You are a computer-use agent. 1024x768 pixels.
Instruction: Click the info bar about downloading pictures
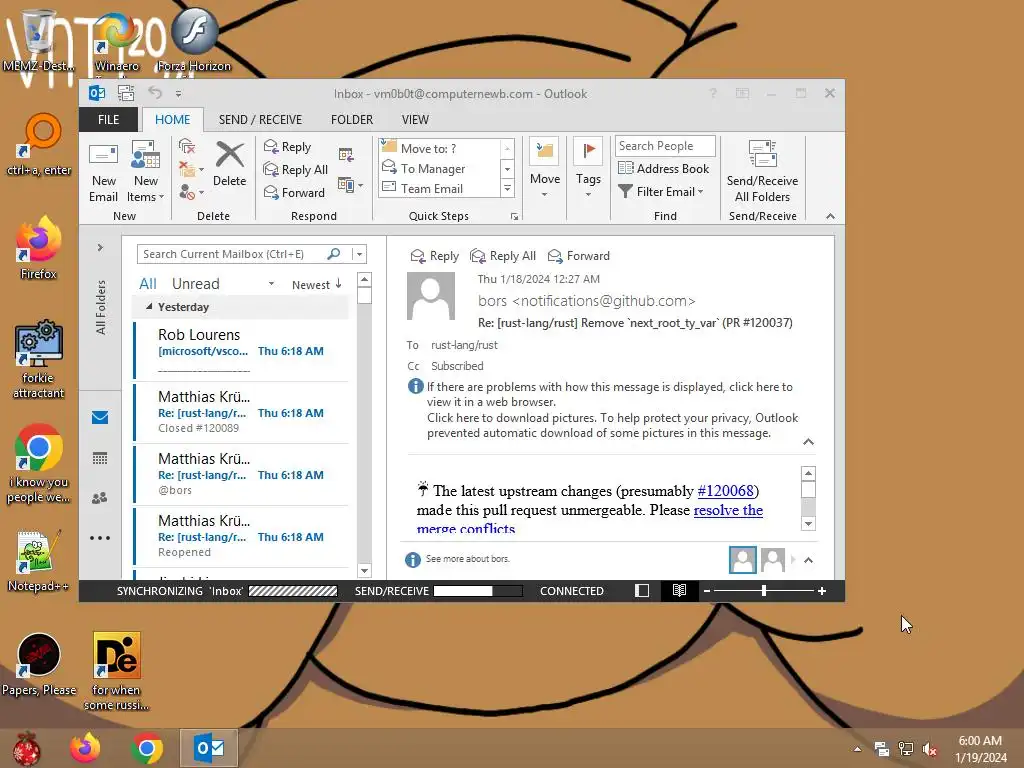[x=612, y=425]
